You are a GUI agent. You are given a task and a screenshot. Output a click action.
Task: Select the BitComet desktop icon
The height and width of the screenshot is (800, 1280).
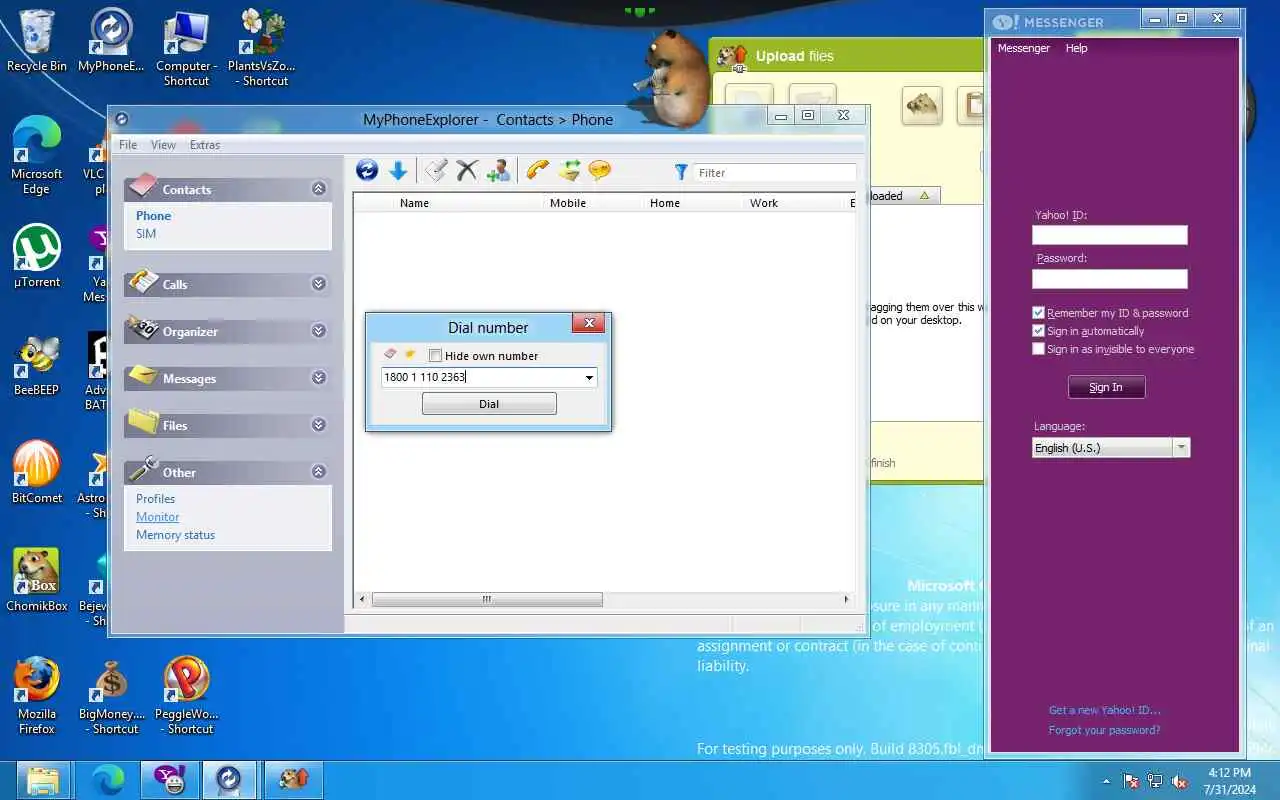[37, 472]
